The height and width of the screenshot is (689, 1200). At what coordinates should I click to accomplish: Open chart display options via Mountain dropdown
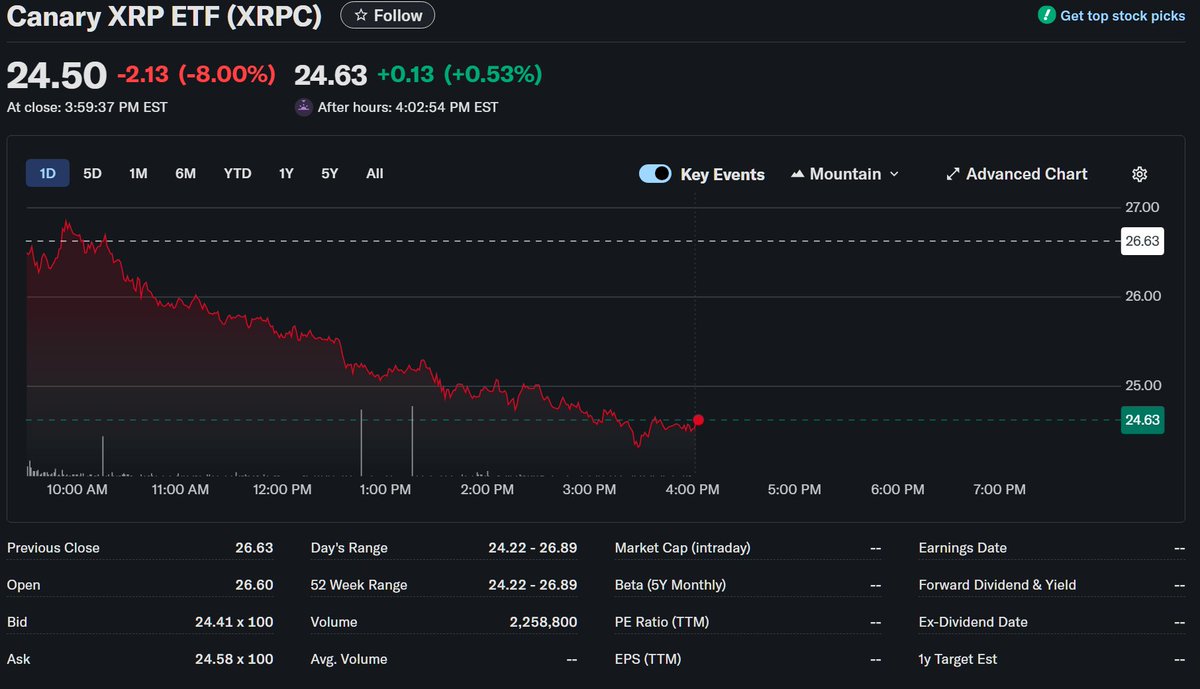pyautogui.click(x=845, y=173)
